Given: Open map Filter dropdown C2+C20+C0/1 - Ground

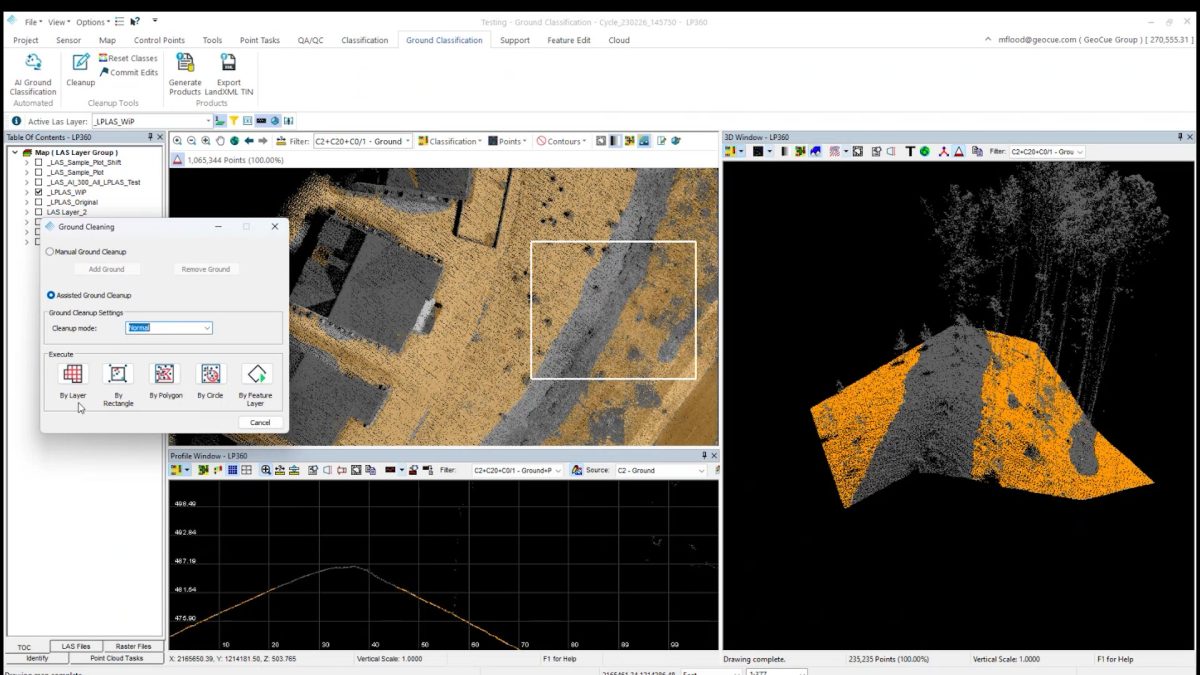Looking at the screenshot, I should [x=363, y=141].
